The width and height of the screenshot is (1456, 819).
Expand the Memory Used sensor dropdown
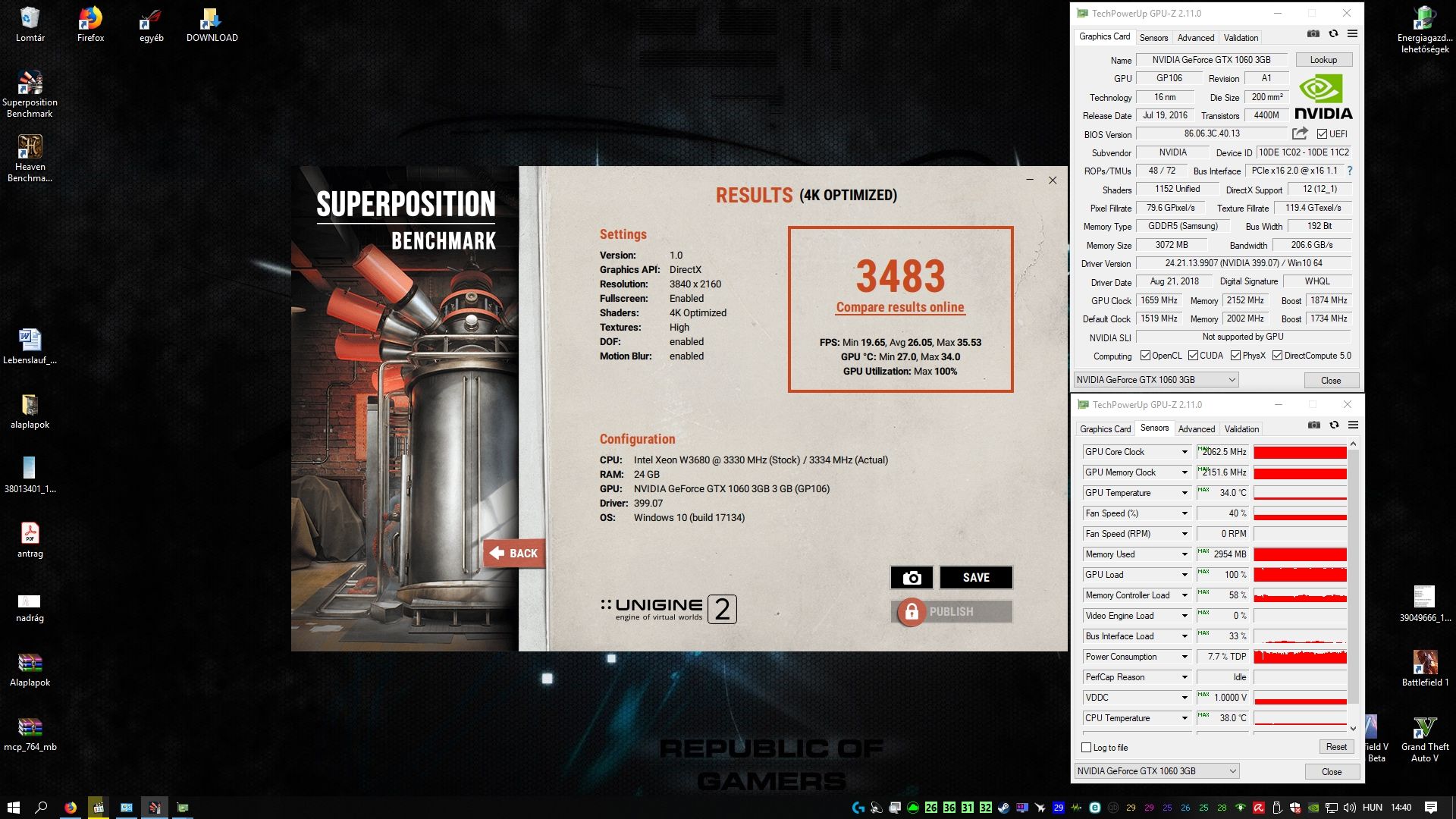(1185, 554)
